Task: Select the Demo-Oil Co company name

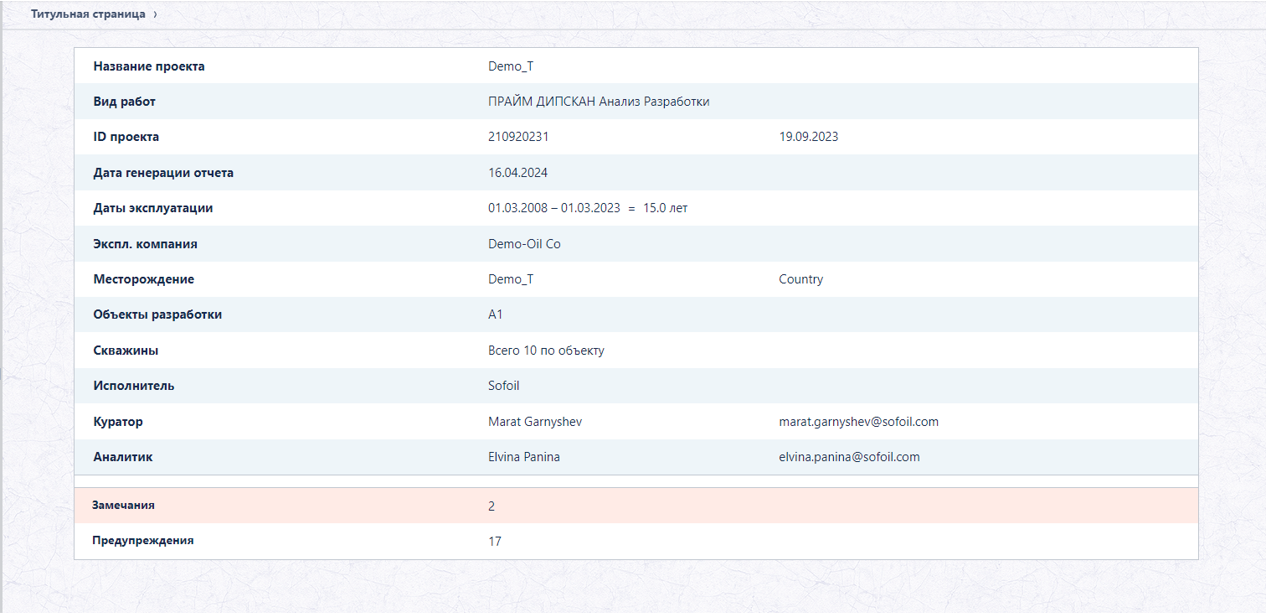Action: click(x=524, y=244)
